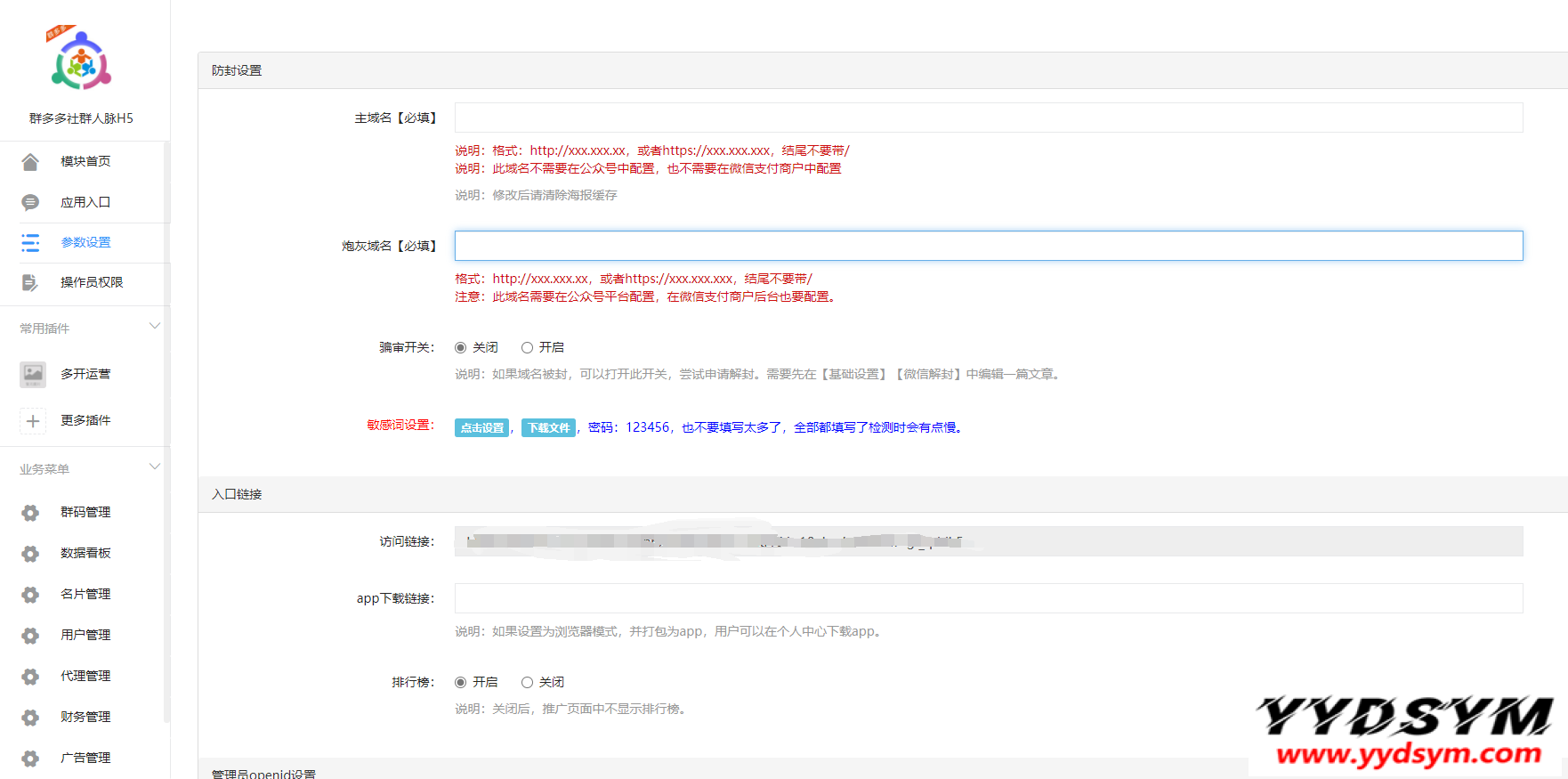Image resolution: width=1568 pixels, height=779 pixels.
Task: Go to 用户管理 in the sidebar
Action: click(85, 635)
